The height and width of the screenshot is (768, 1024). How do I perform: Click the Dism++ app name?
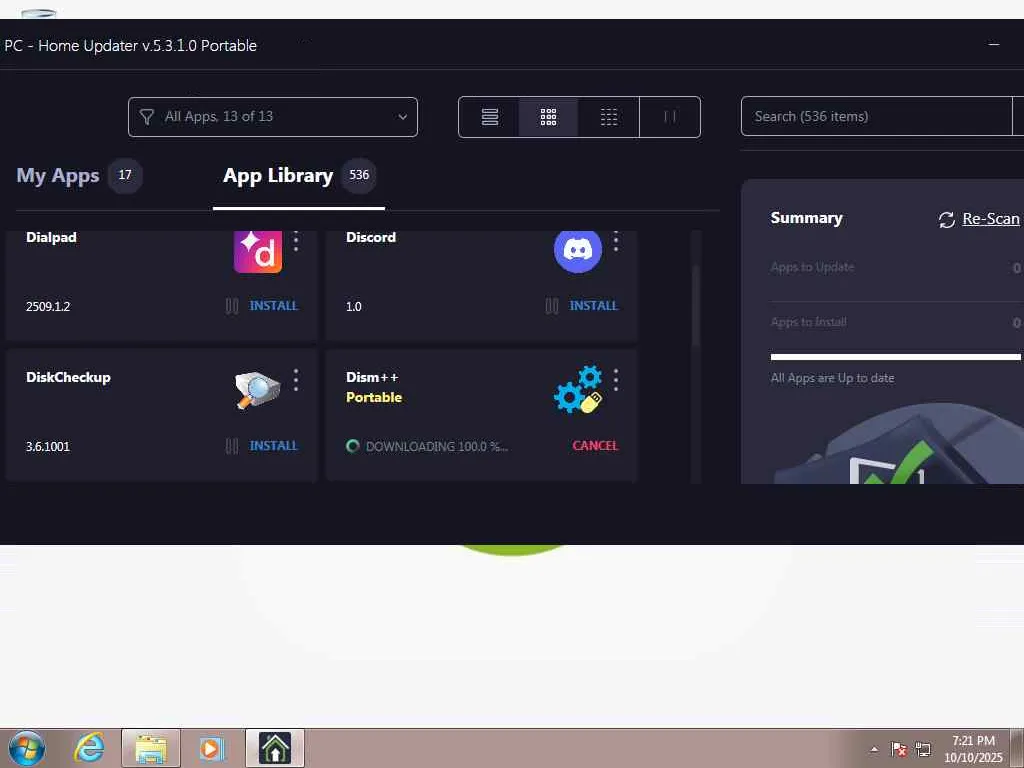pyautogui.click(x=372, y=377)
